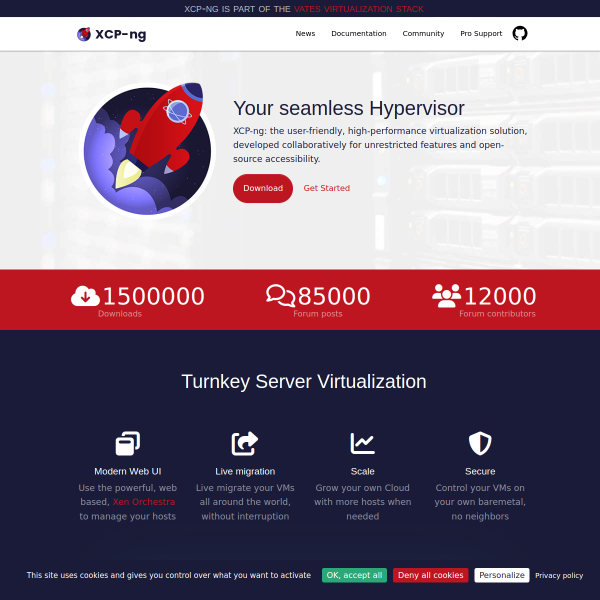Click the 'Control your VMs' description
600x600 pixels.
[x=480, y=502]
